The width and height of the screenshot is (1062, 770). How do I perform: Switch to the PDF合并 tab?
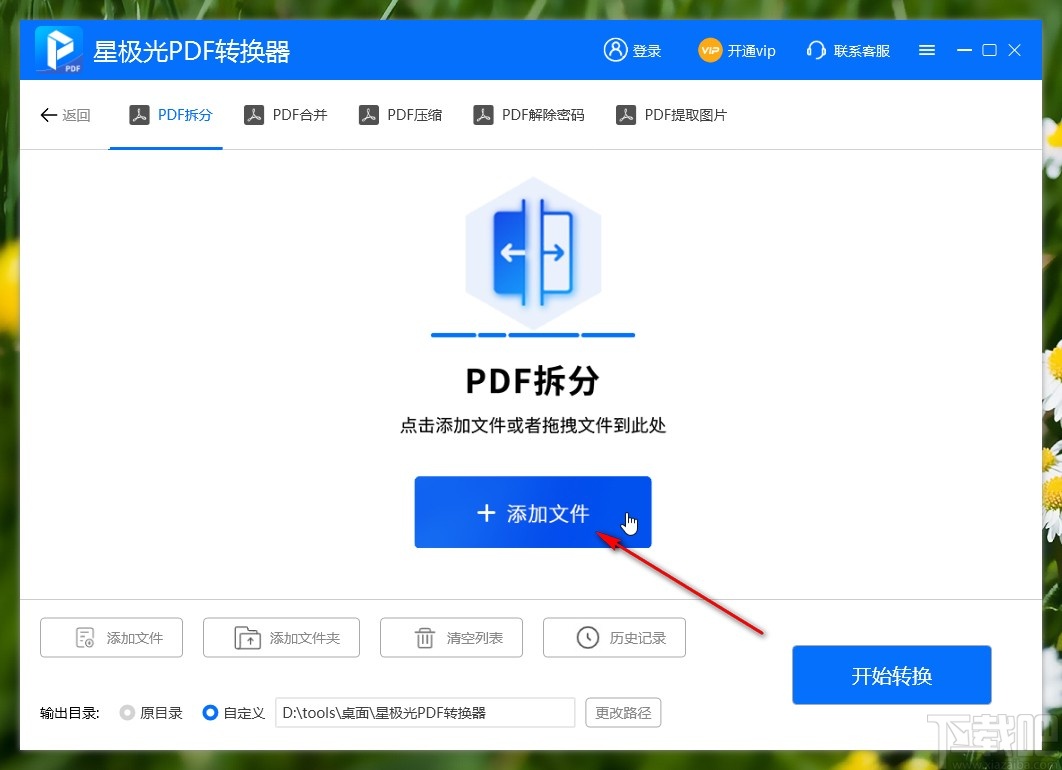pyautogui.click(x=286, y=115)
